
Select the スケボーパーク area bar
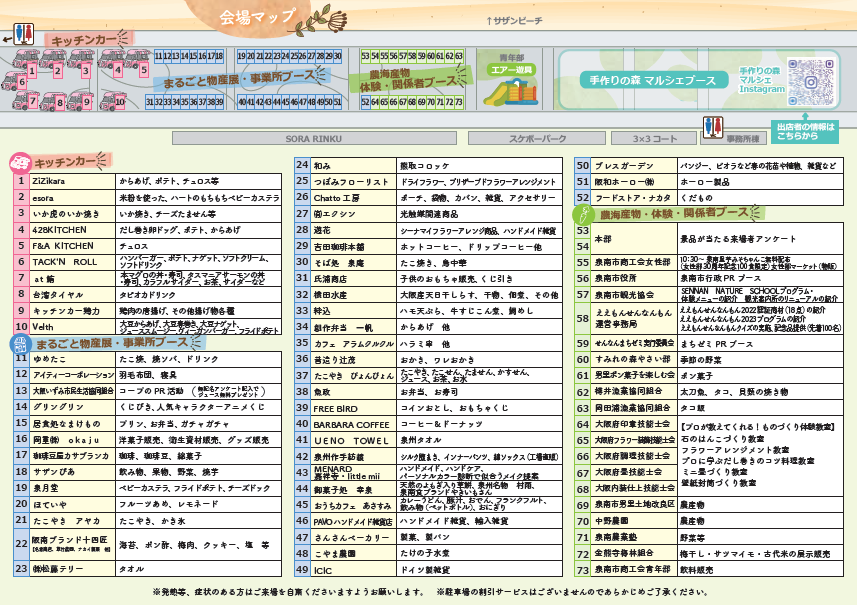tap(538, 138)
